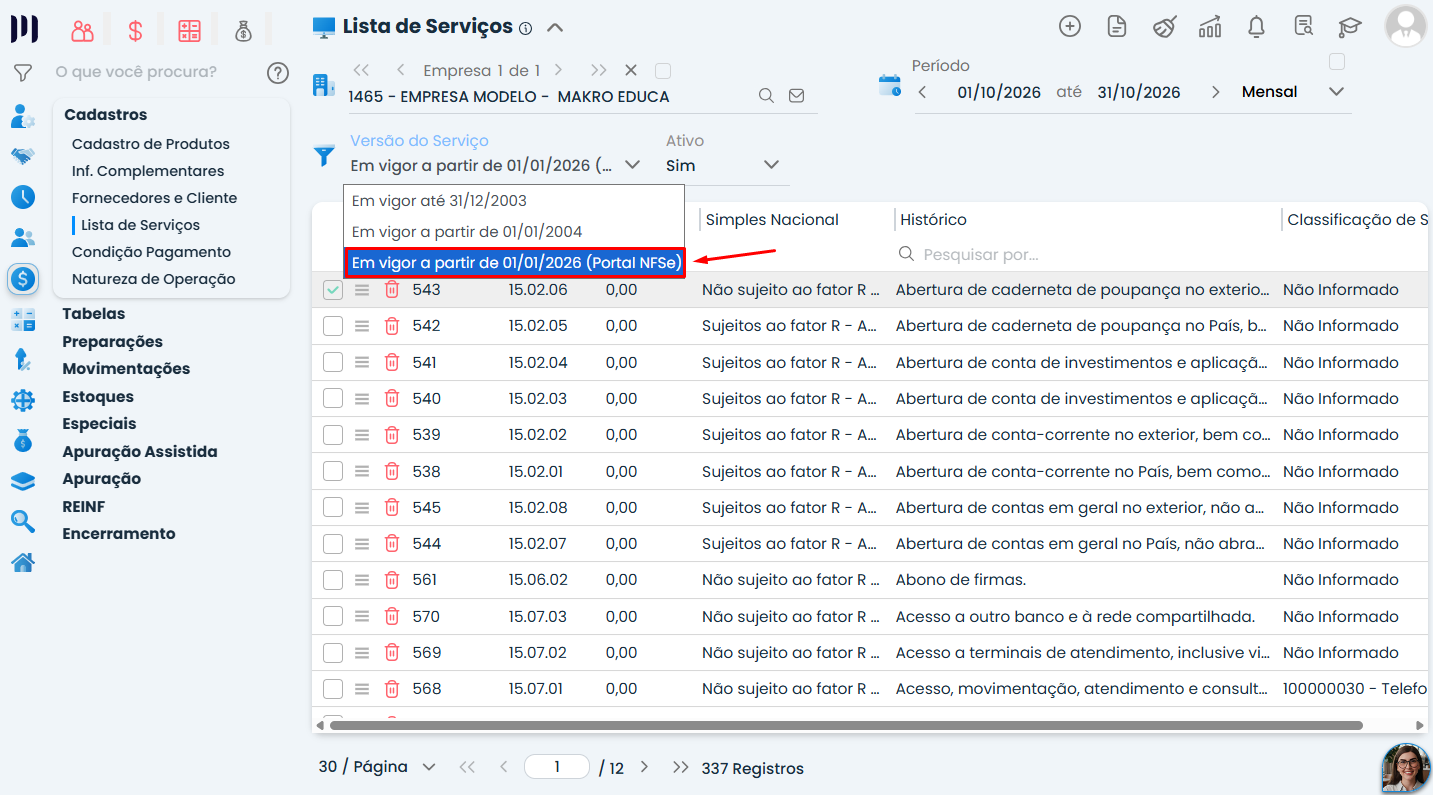Viewport: 1433px width, 795px height.
Task: Click the help question mark icon
Action: pyautogui.click(x=278, y=72)
